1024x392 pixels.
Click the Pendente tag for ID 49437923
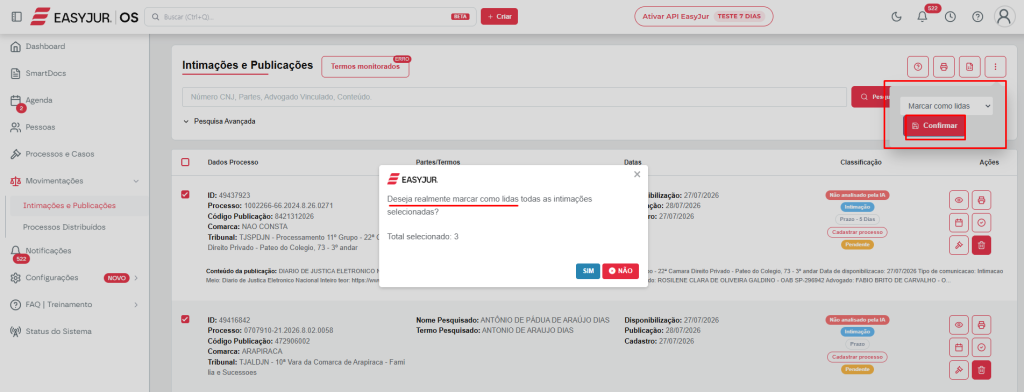(x=858, y=244)
